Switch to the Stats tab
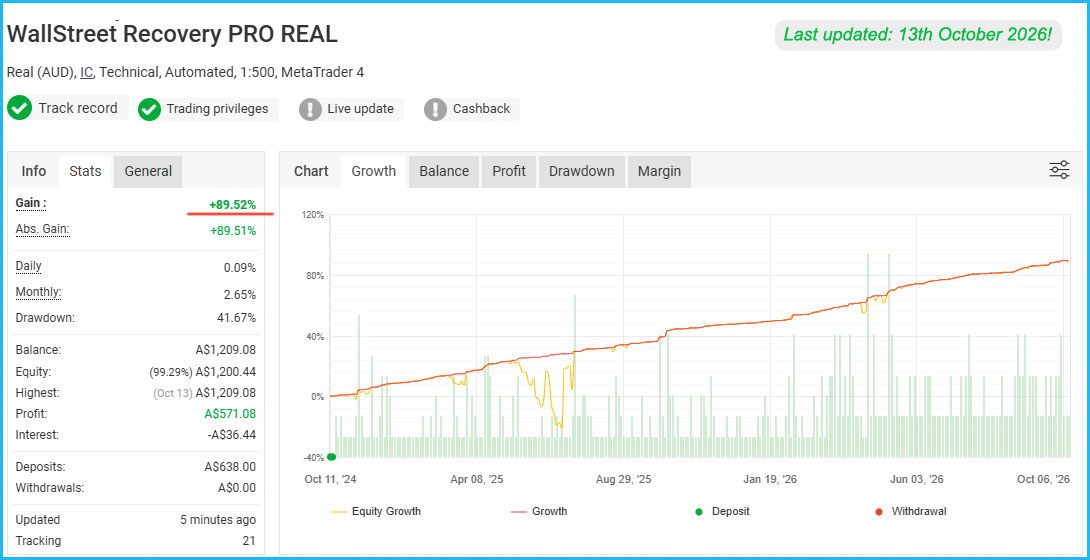Viewport: 1090px width, 560px height. 86,171
